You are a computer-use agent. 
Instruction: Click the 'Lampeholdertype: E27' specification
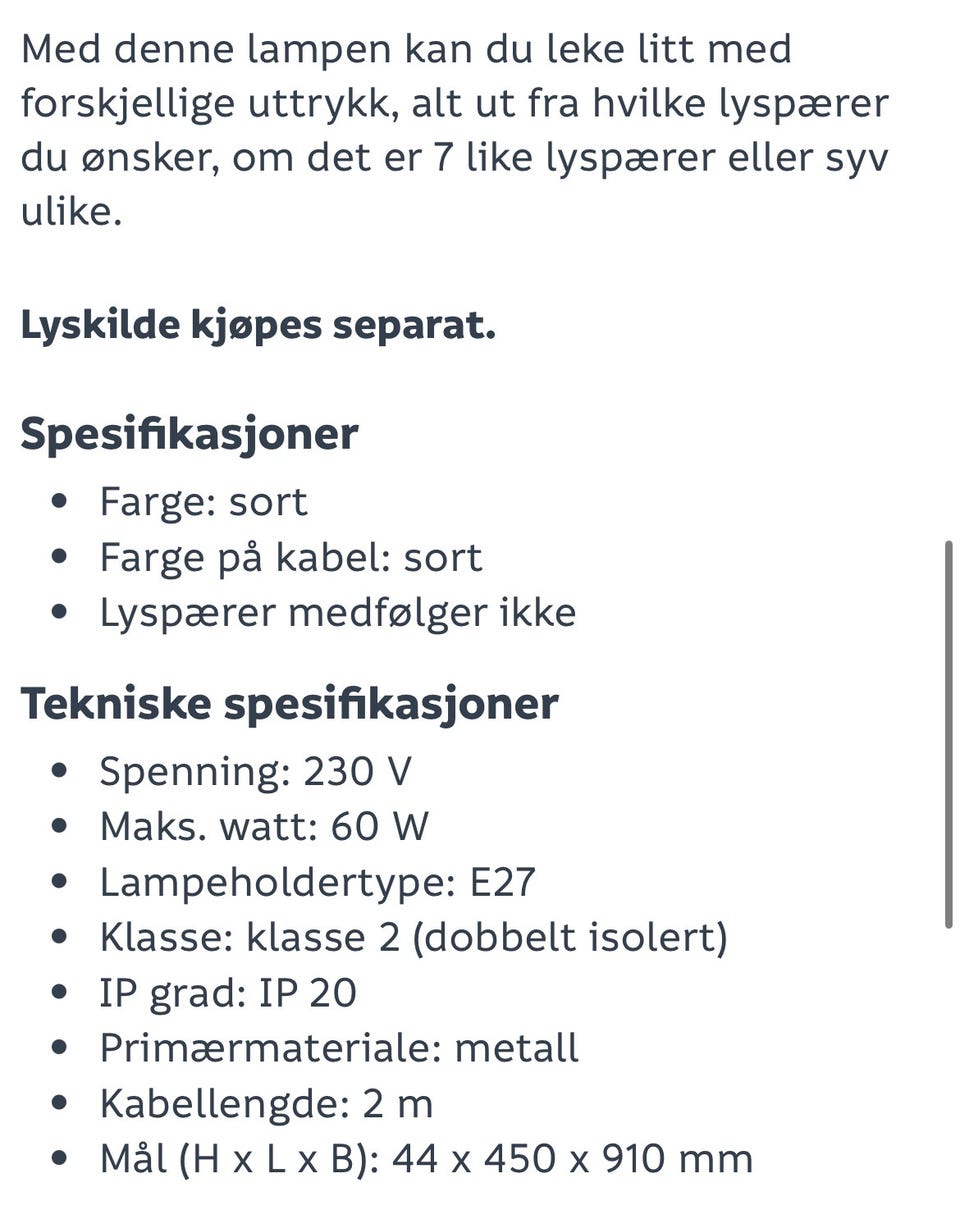(x=317, y=883)
